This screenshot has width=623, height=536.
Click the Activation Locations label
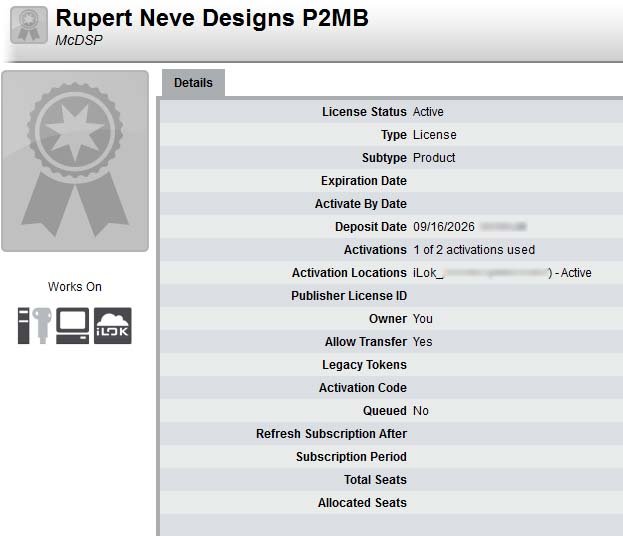coord(349,273)
